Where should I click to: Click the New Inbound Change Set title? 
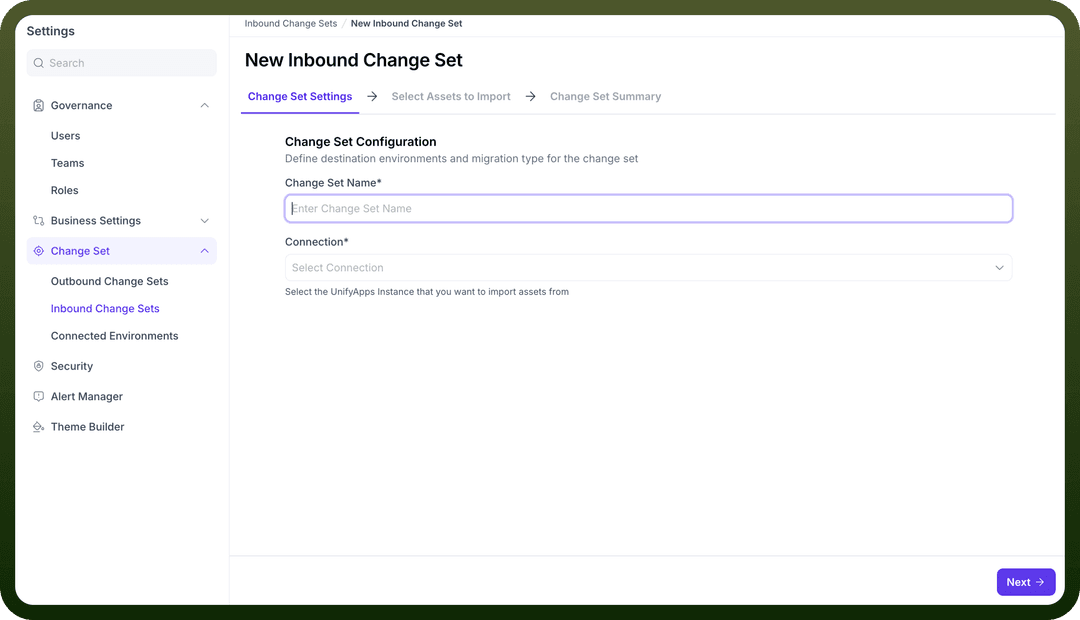point(353,60)
